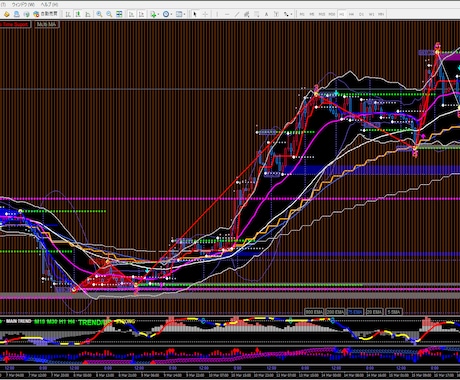Select the cursor arrow tool
This screenshot has width=460, height=380.
195,14
